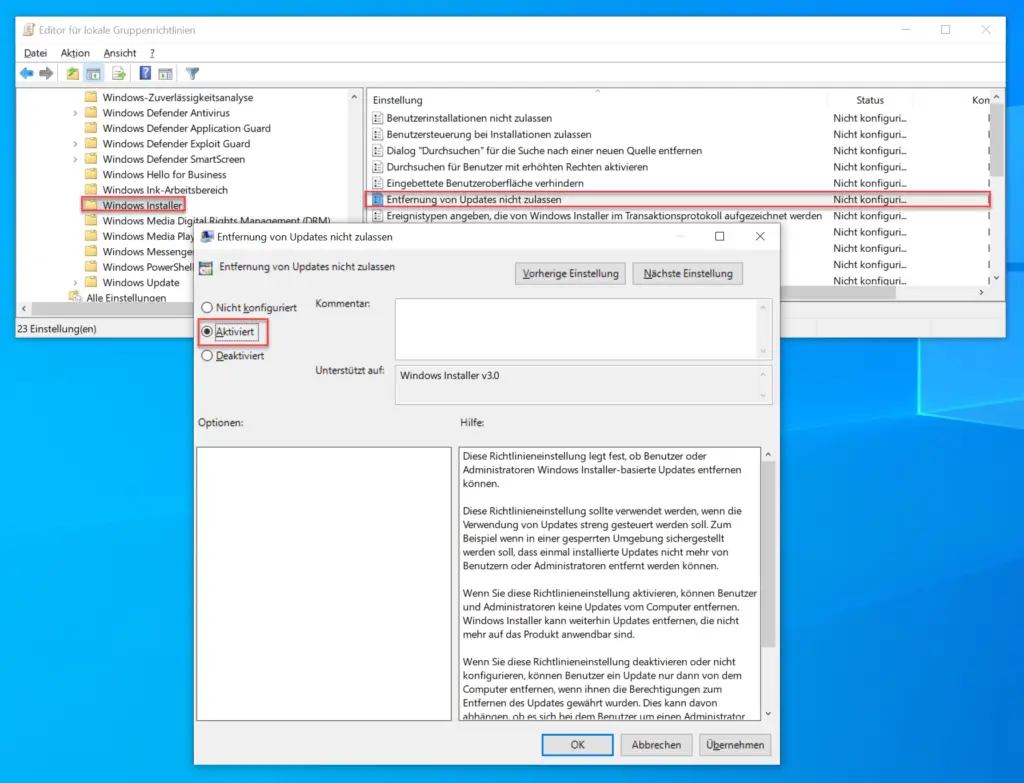
Task: Open help with the question mark icon
Action: click(145, 73)
